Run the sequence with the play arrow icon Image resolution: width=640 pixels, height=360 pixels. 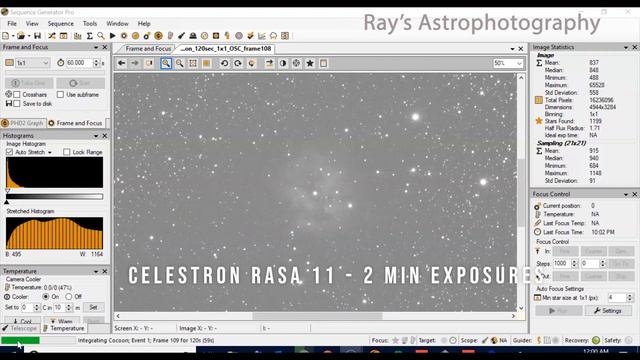[113, 36]
